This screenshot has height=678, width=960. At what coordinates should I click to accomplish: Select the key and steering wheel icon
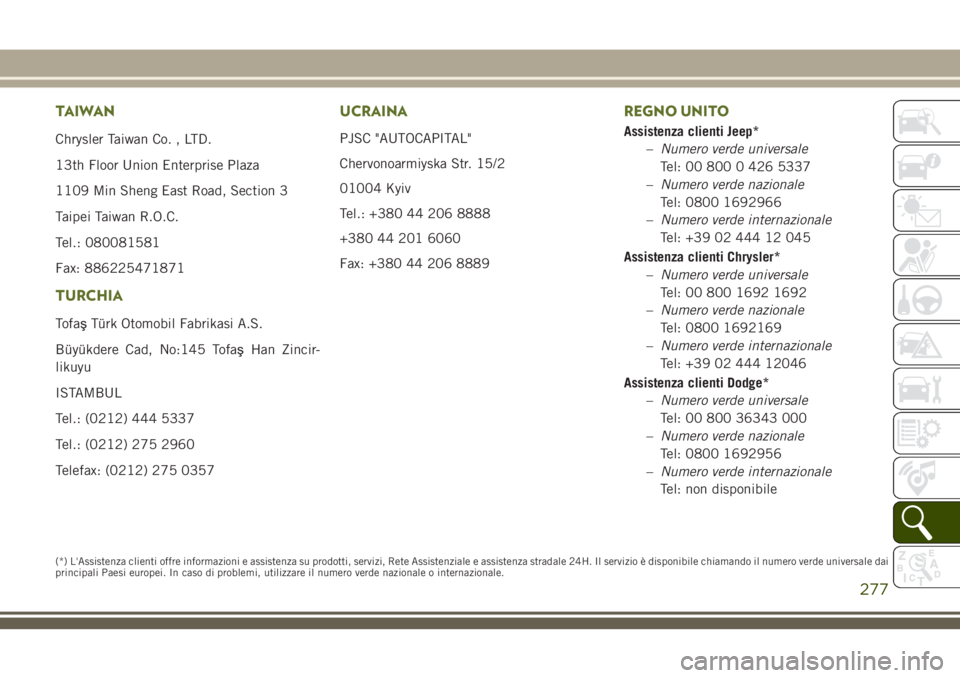pos(926,300)
